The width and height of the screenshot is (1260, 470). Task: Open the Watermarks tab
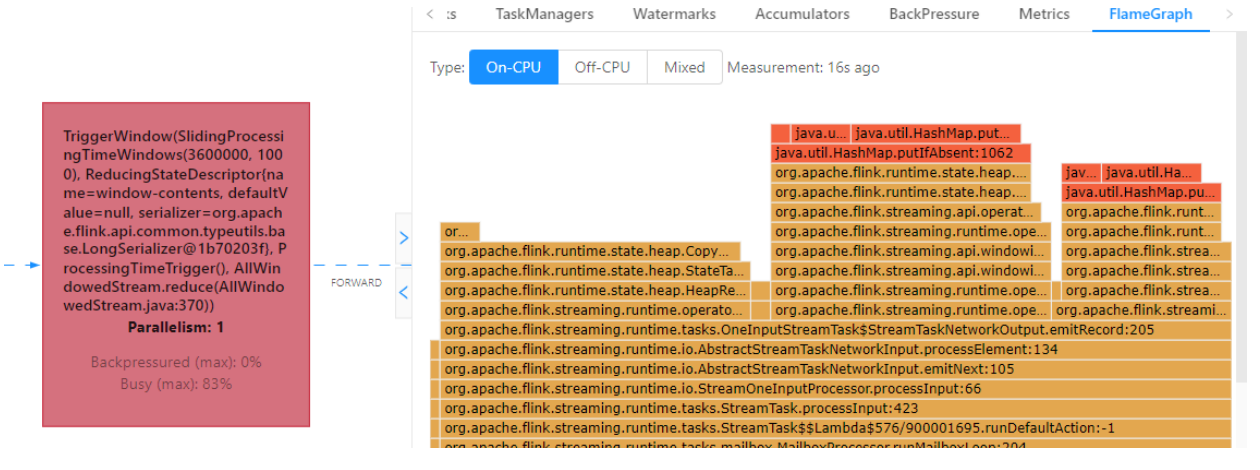(x=674, y=14)
